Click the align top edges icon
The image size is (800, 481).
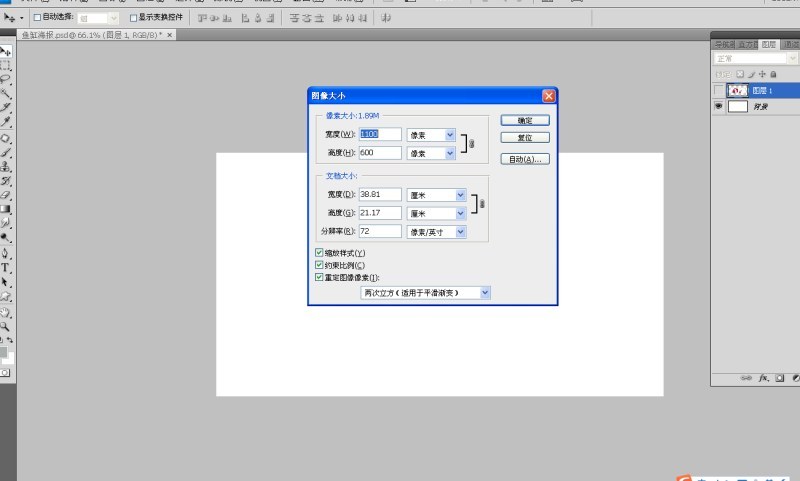coord(202,18)
